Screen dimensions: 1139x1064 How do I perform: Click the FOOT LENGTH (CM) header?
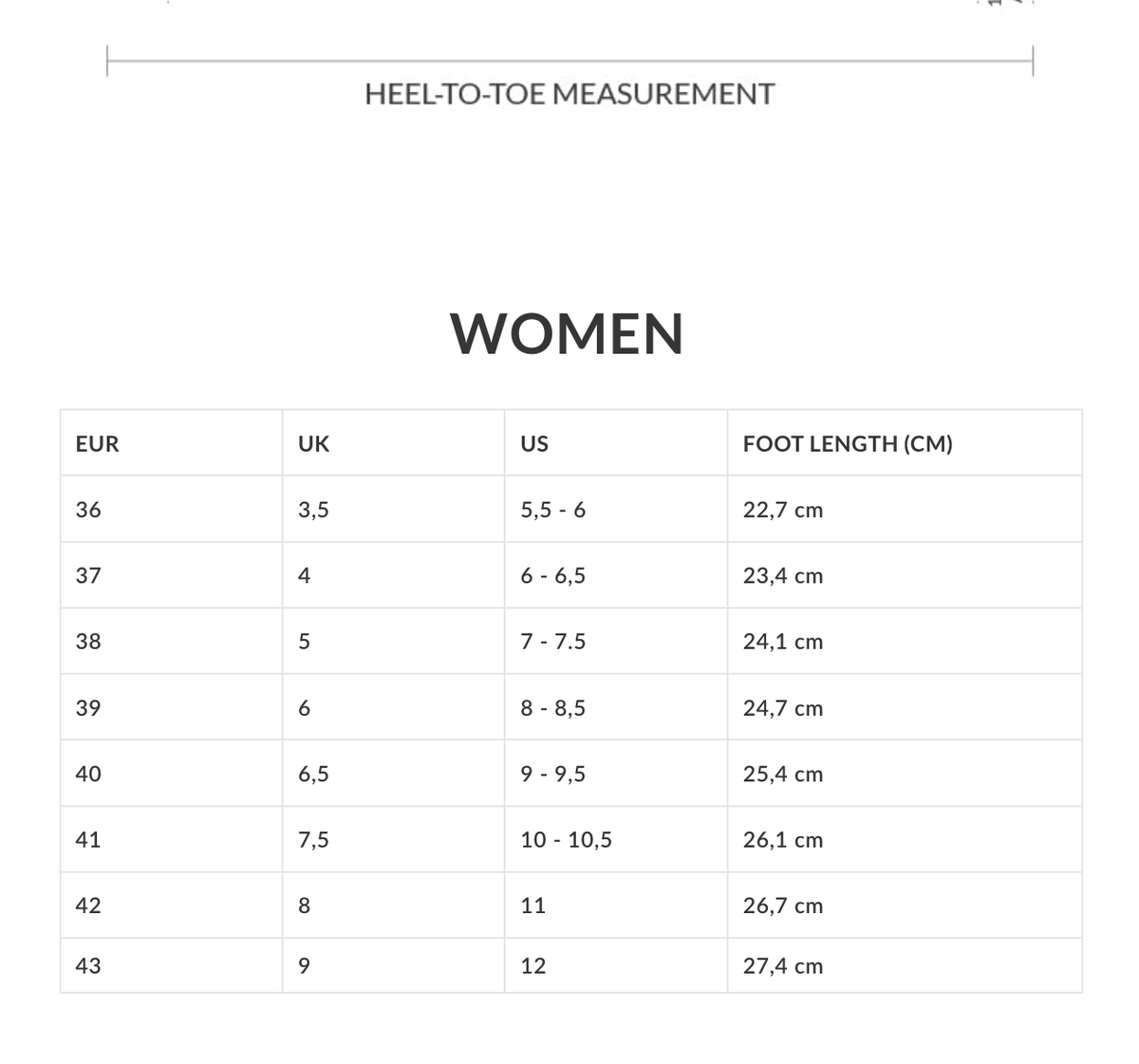[905, 443]
